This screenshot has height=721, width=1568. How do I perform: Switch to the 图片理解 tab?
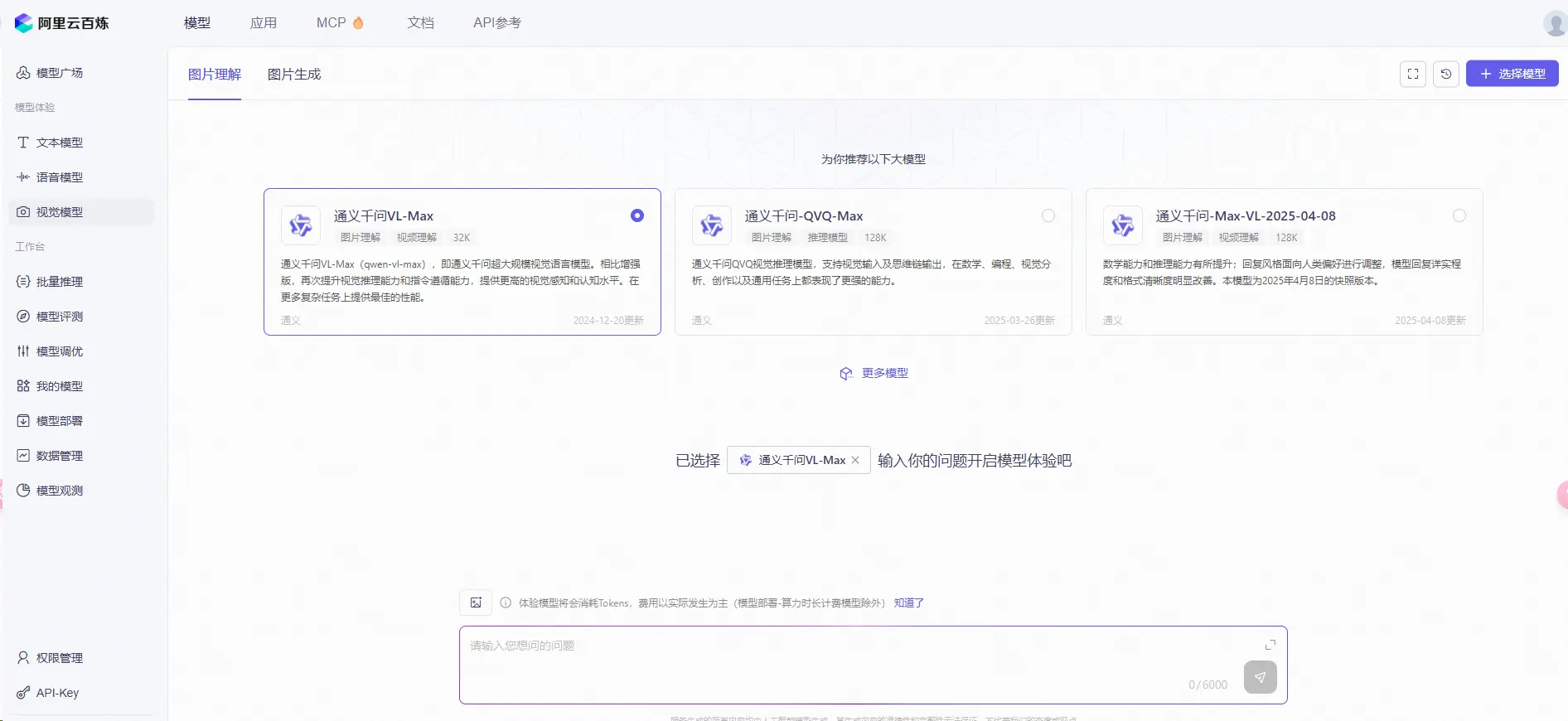215,75
